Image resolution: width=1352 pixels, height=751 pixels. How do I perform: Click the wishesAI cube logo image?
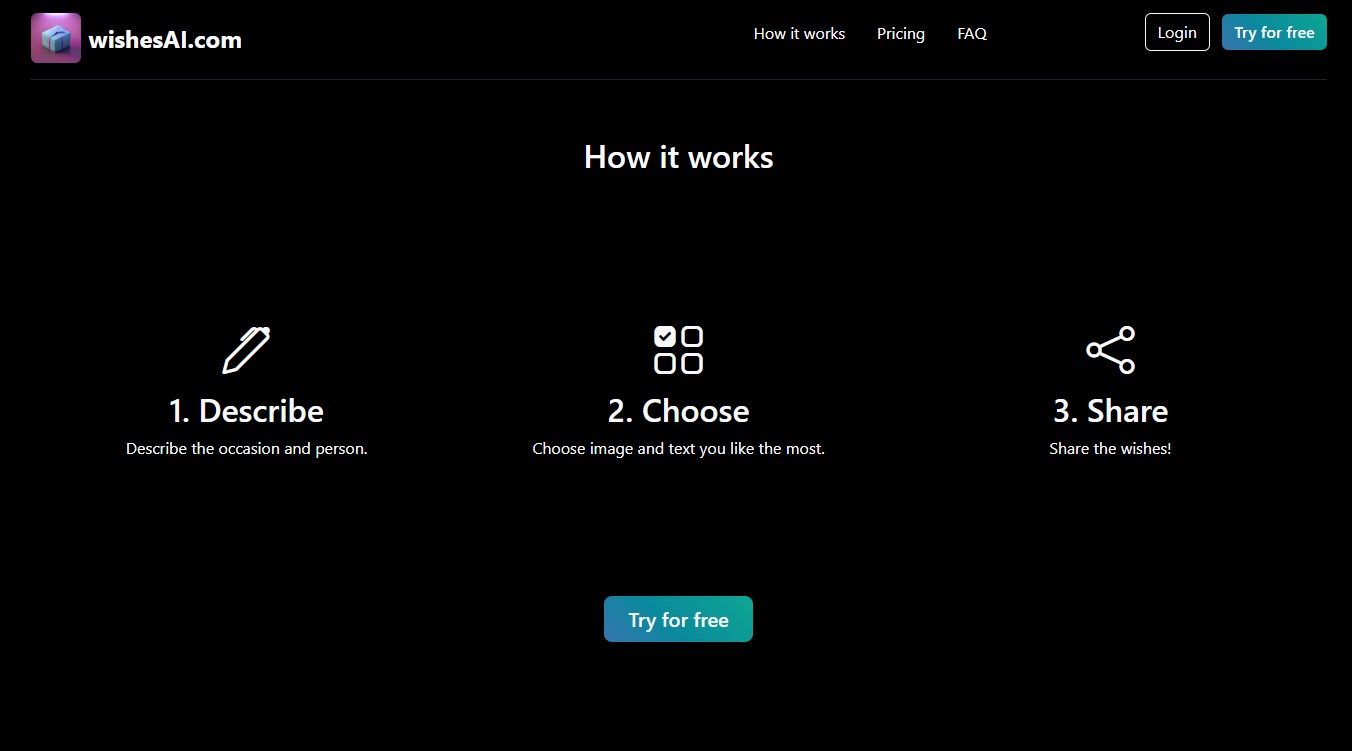[56, 38]
